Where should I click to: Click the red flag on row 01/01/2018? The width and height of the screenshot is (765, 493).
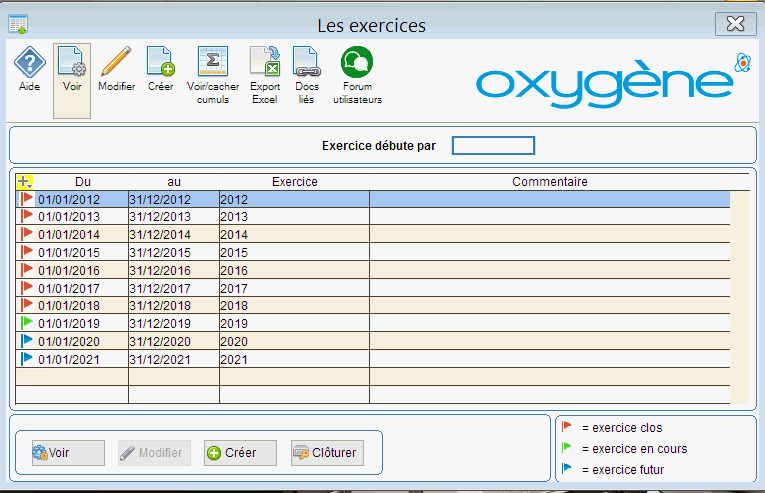click(26, 305)
